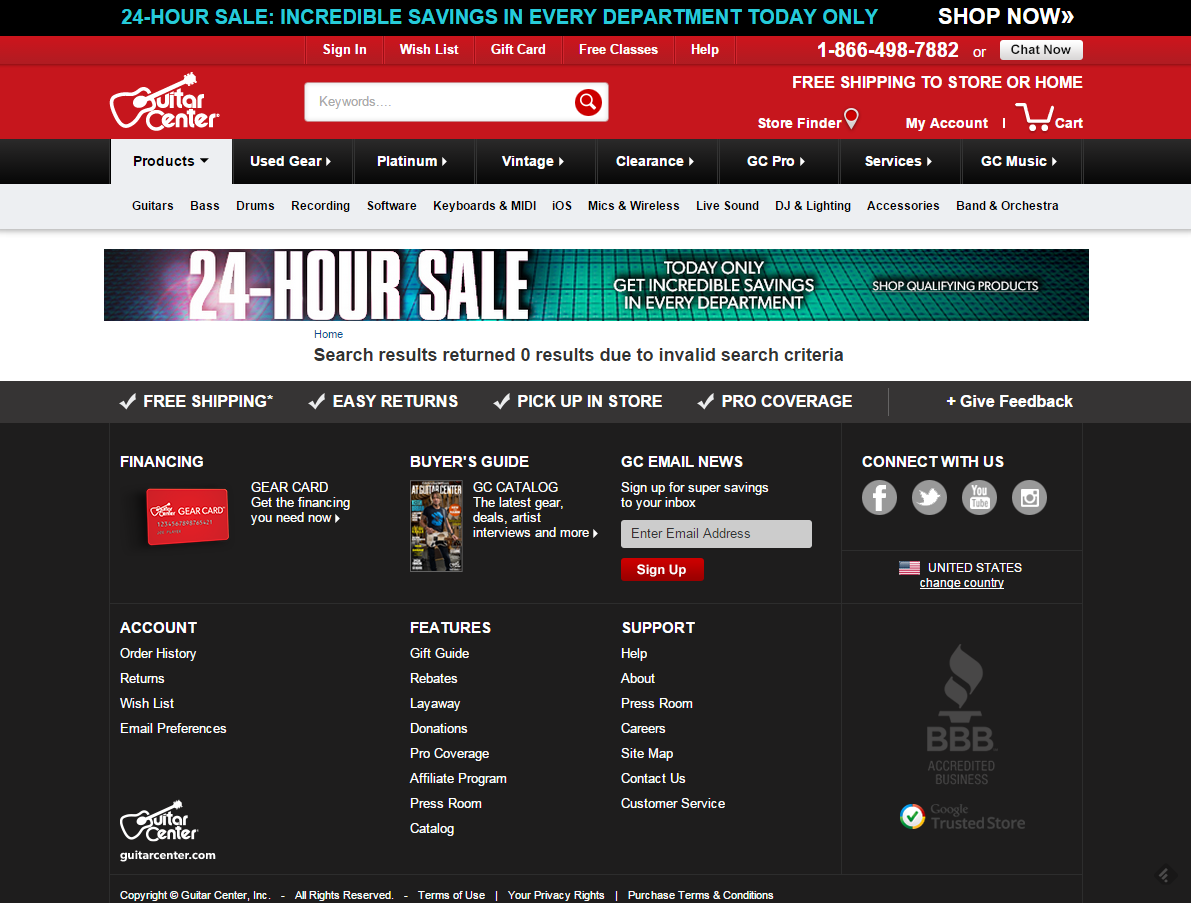
Task: Open the Customer Service link
Action: point(673,804)
